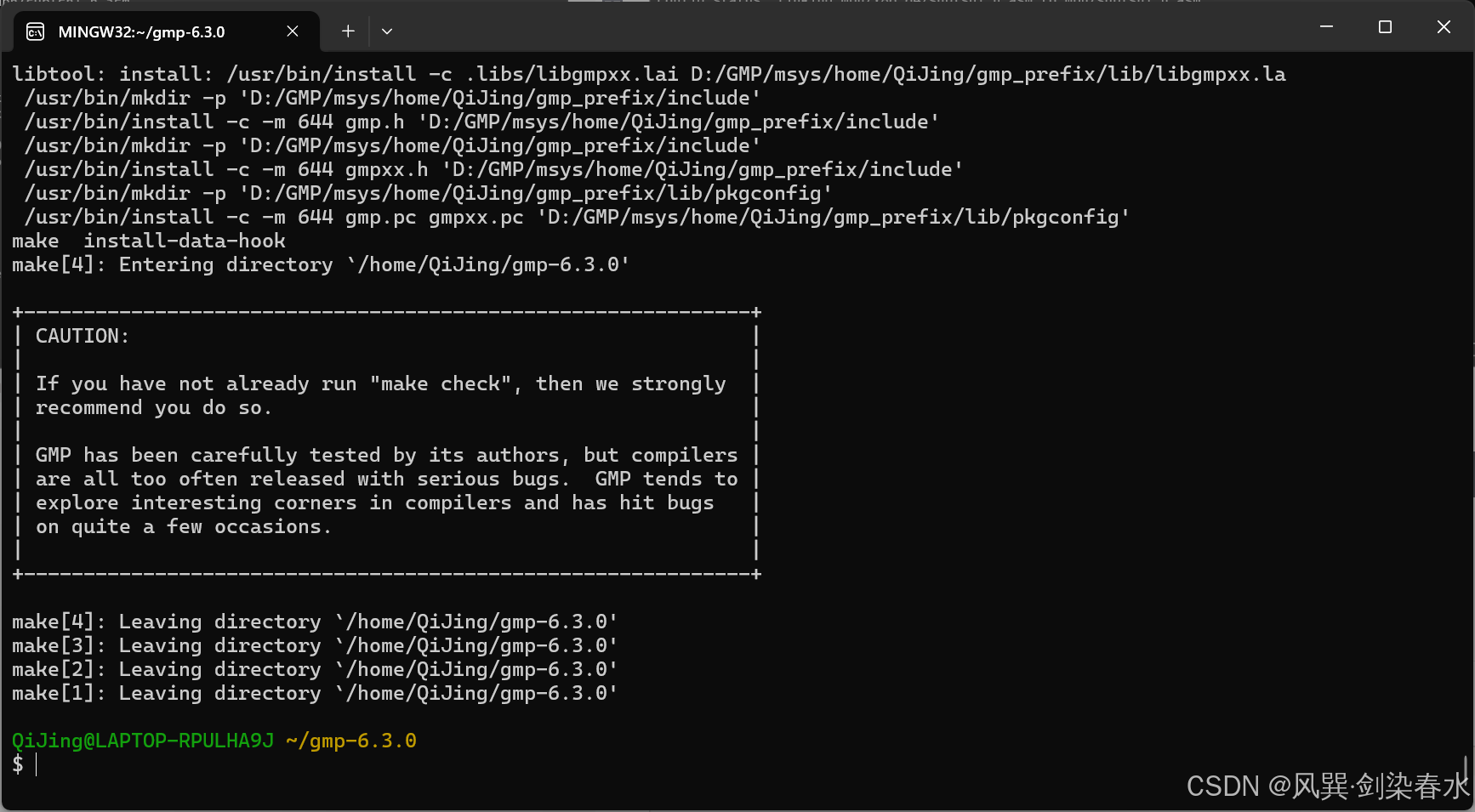Maximize the terminal window
This screenshot has width=1475, height=812.
point(1385,27)
